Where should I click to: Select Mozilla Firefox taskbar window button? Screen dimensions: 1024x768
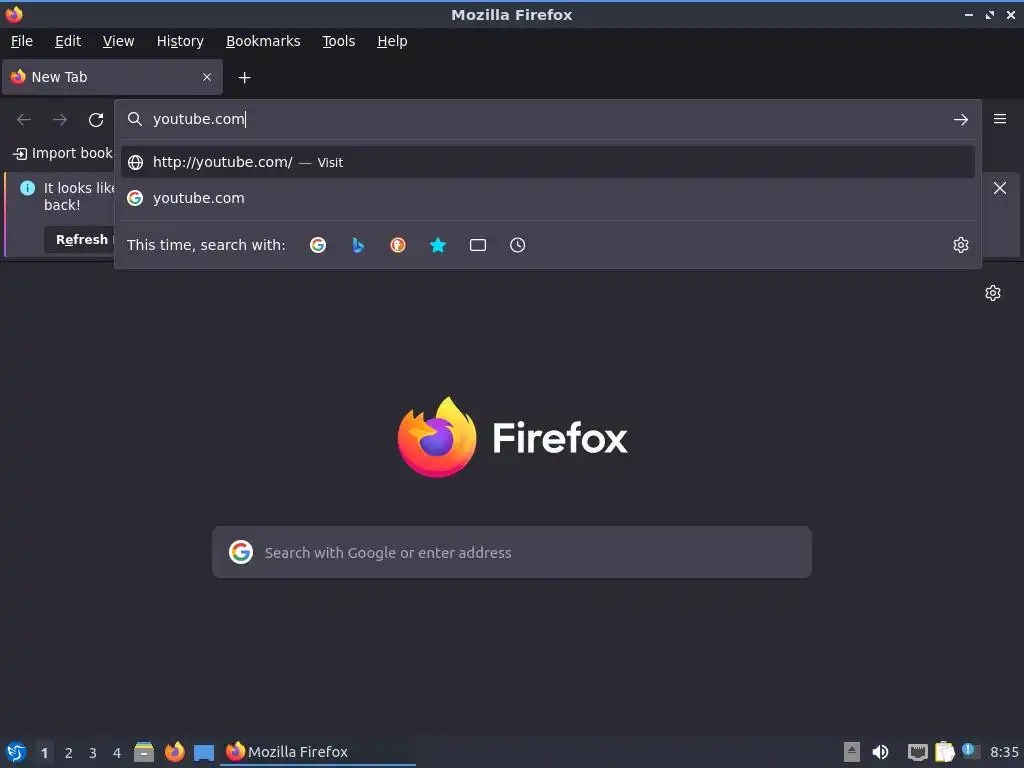(318, 752)
